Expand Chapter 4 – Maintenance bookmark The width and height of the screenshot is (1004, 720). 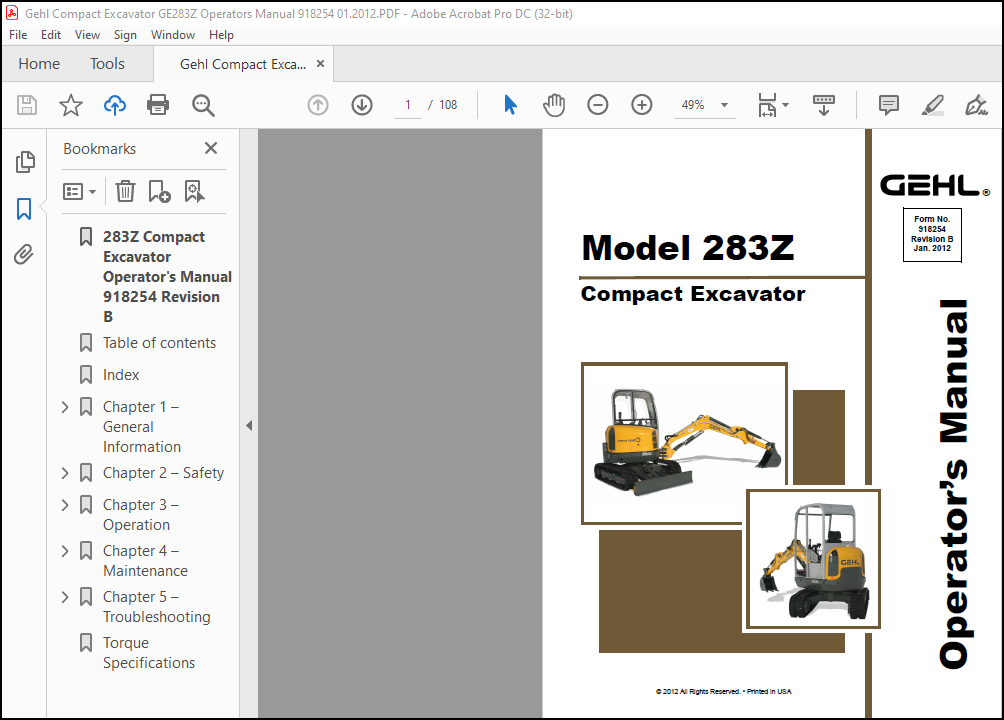(65, 552)
